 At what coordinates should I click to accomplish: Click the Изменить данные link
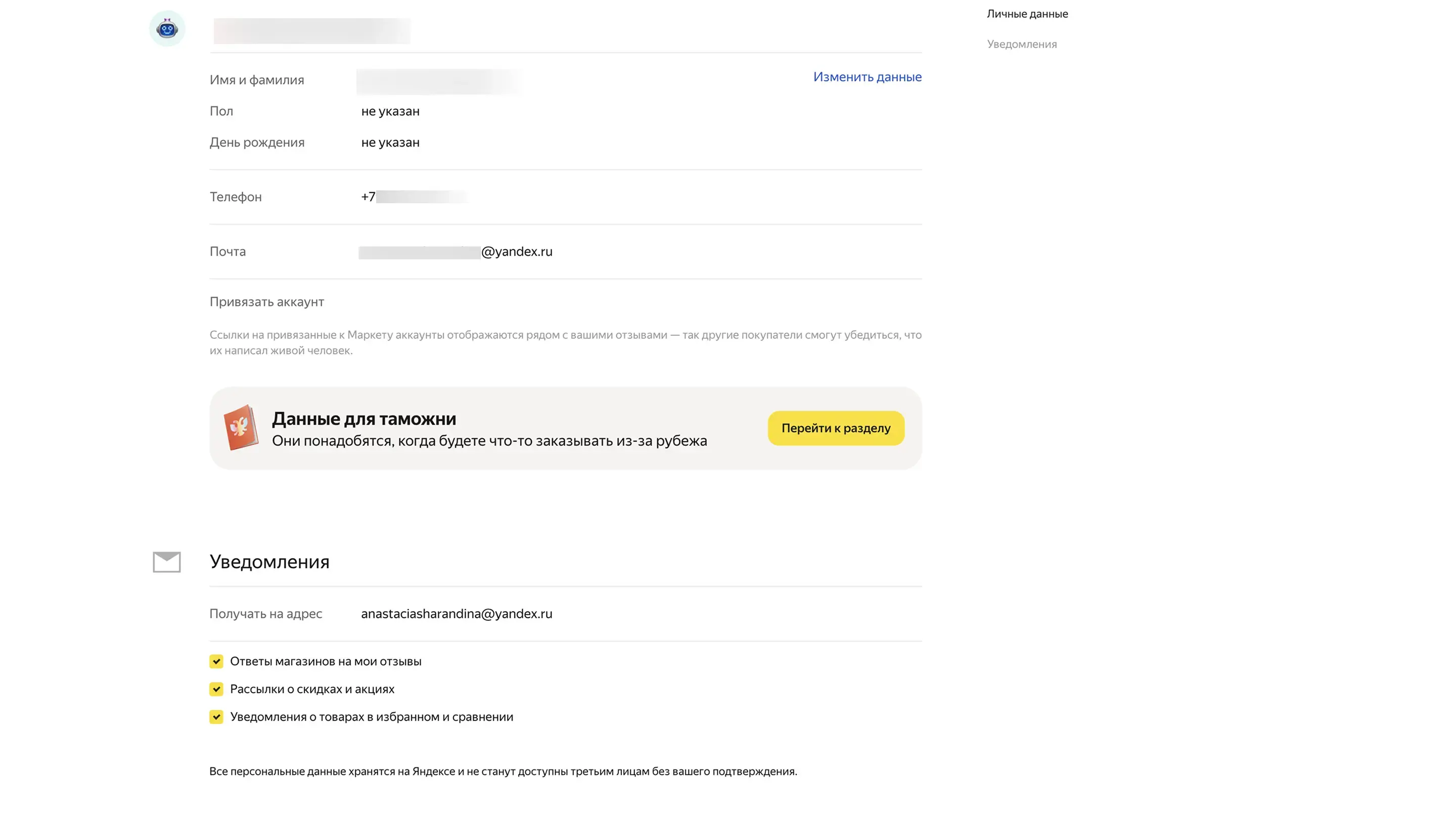pyautogui.click(x=867, y=77)
